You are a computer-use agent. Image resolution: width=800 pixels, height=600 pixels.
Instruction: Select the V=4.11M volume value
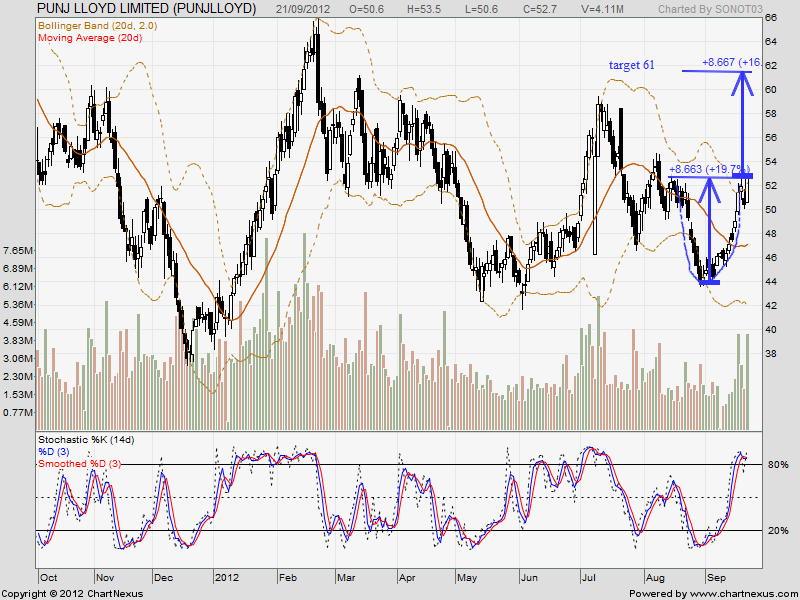click(605, 9)
